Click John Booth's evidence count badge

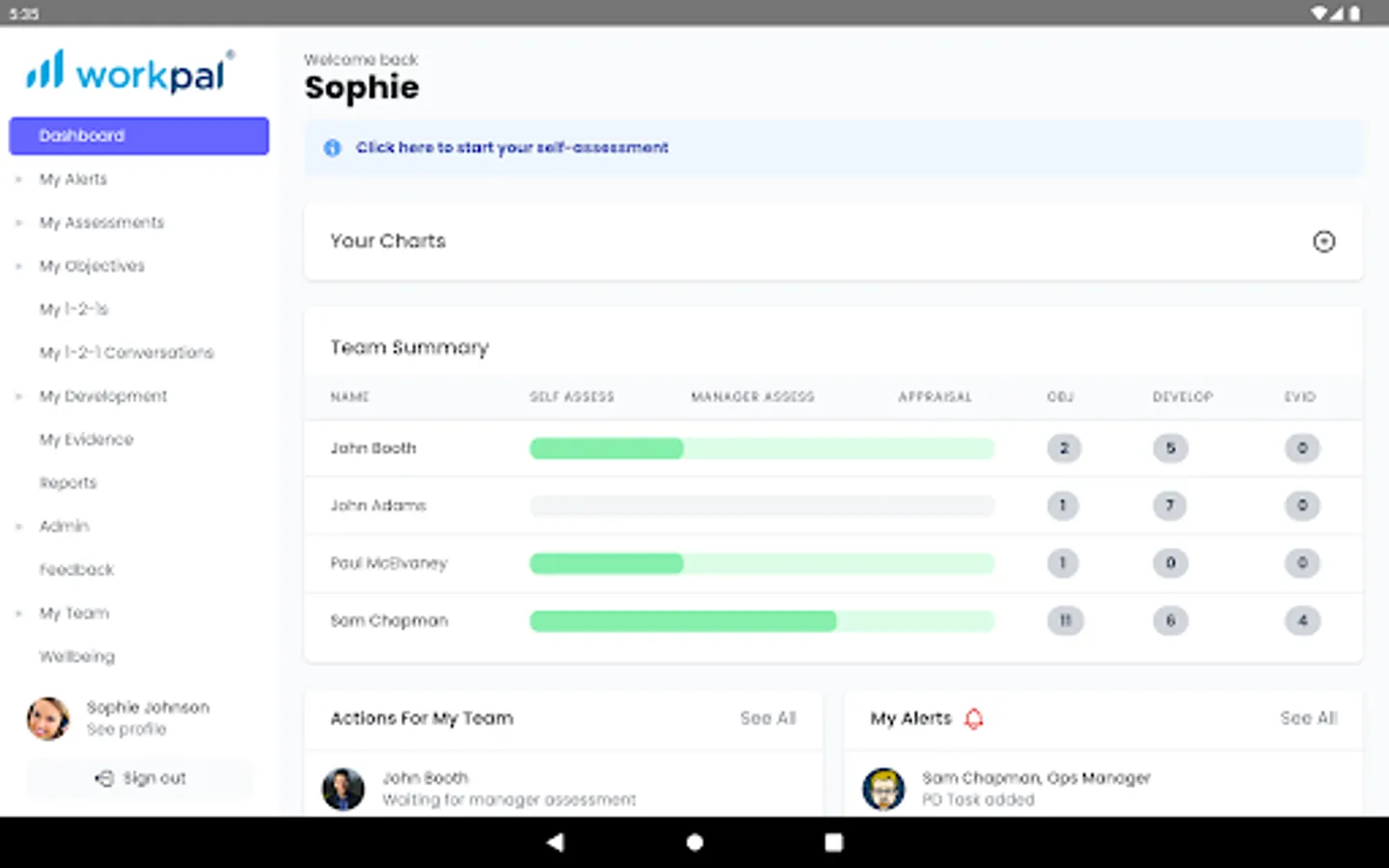(x=1302, y=448)
